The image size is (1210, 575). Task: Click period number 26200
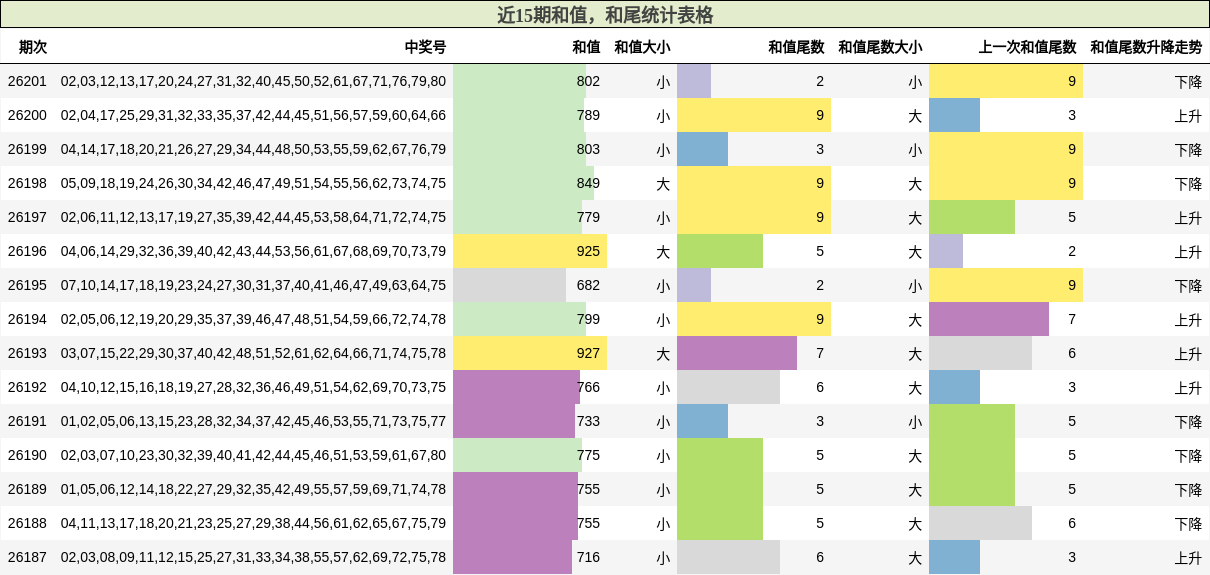click(27, 115)
